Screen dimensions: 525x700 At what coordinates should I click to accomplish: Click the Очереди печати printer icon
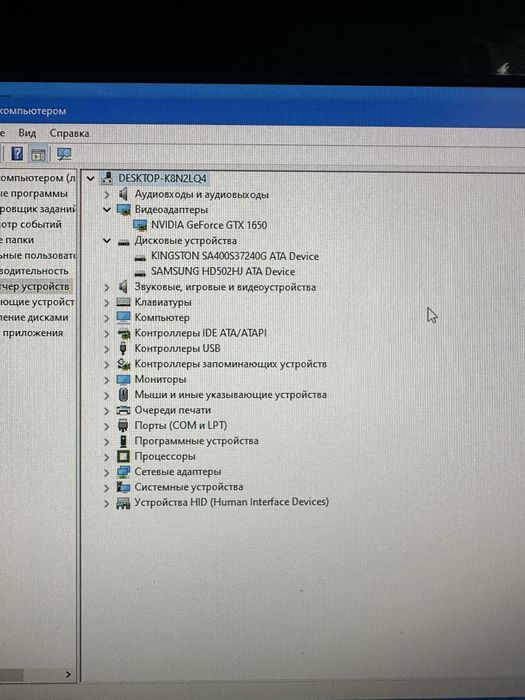pos(123,410)
